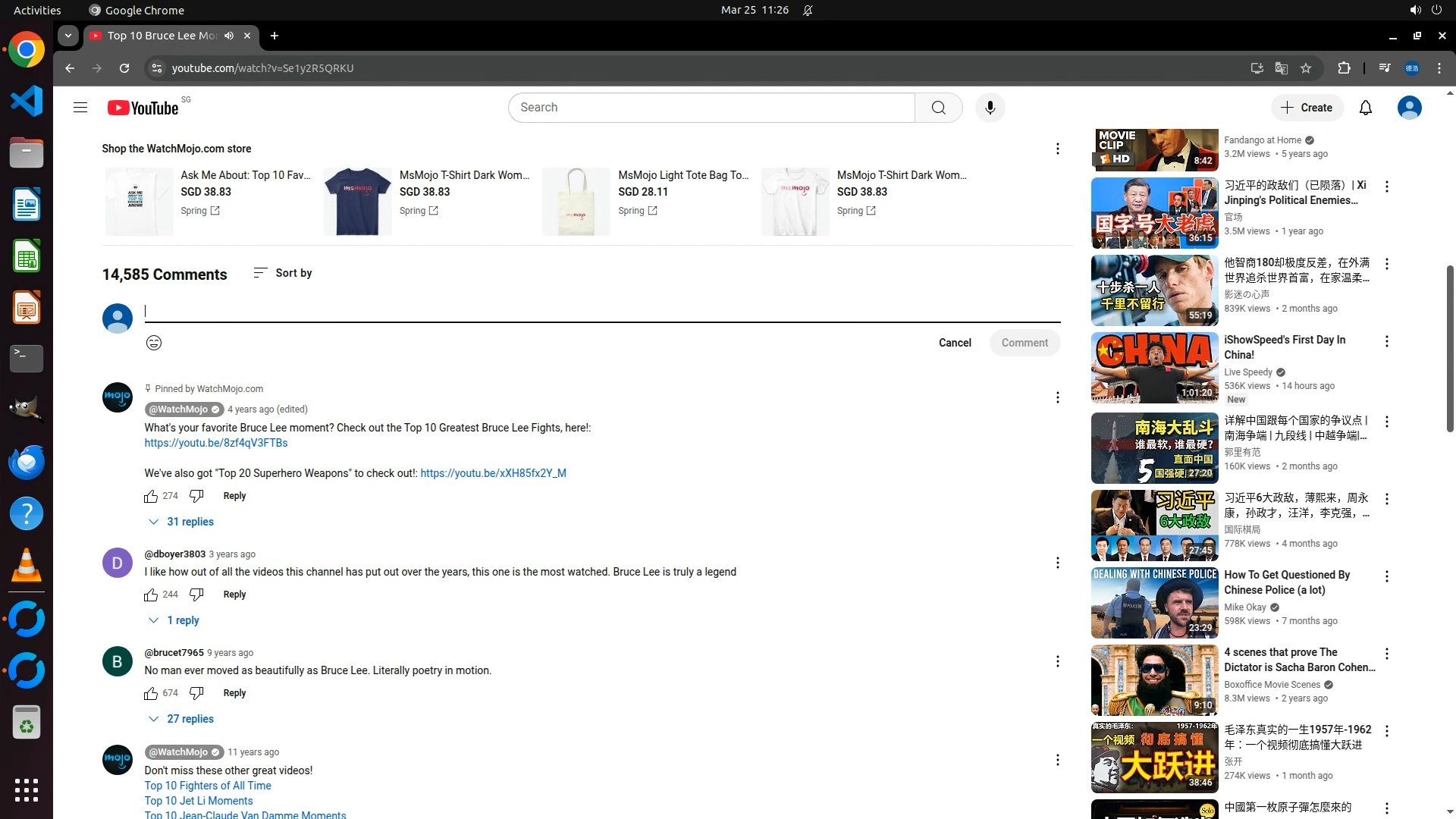
Task: Click the YouTube search magnifier button
Action: coord(938,108)
